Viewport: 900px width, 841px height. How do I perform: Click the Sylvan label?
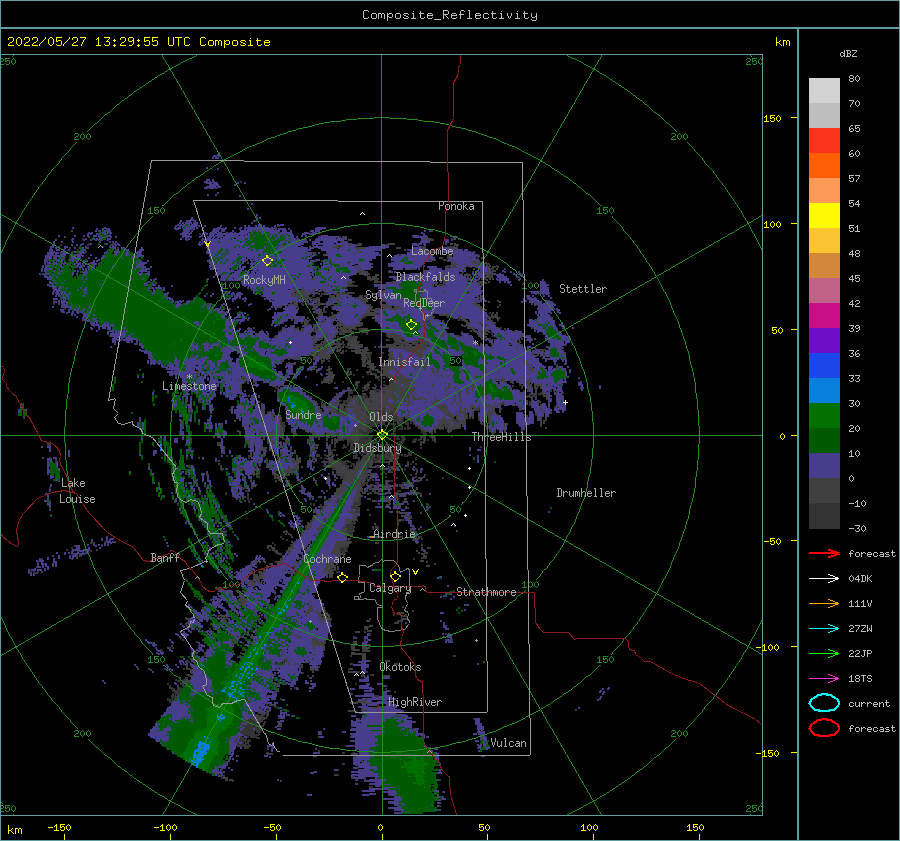pyautogui.click(x=383, y=295)
